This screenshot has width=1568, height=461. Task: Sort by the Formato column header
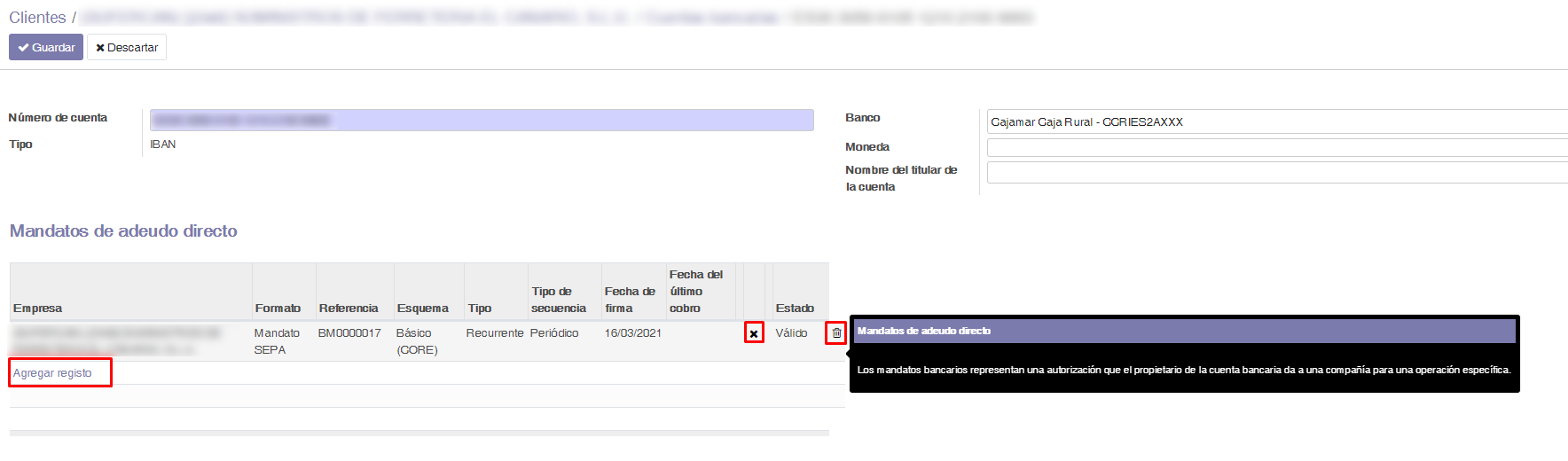click(x=278, y=309)
